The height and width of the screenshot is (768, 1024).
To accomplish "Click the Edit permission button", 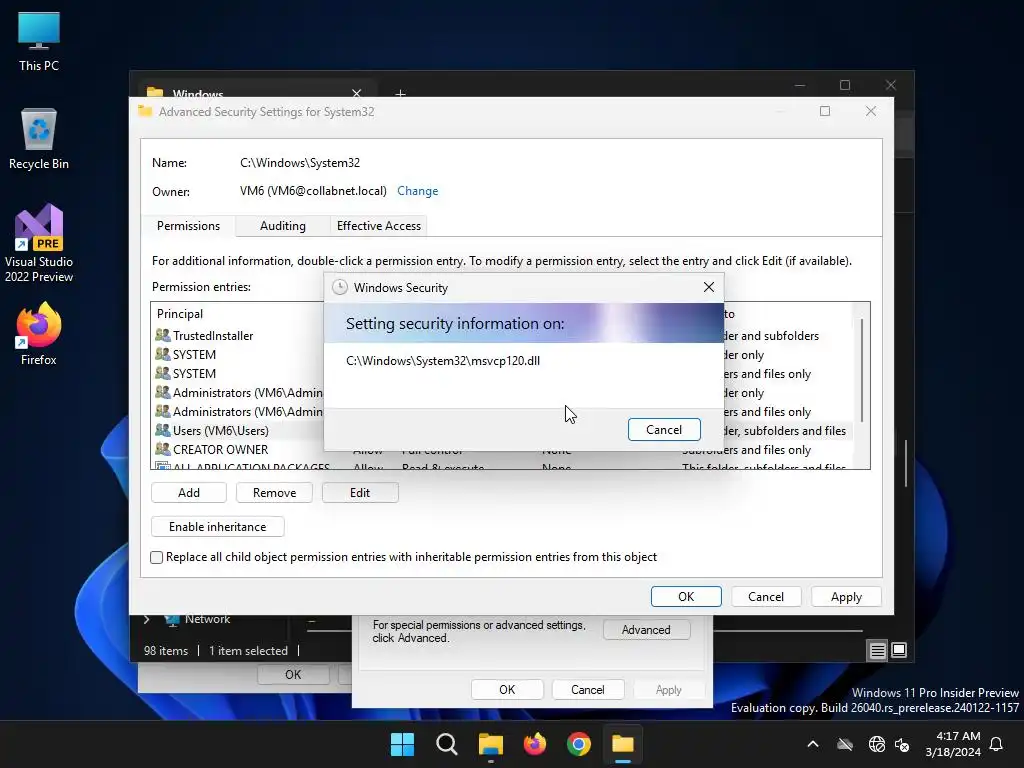I will point(360,493).
